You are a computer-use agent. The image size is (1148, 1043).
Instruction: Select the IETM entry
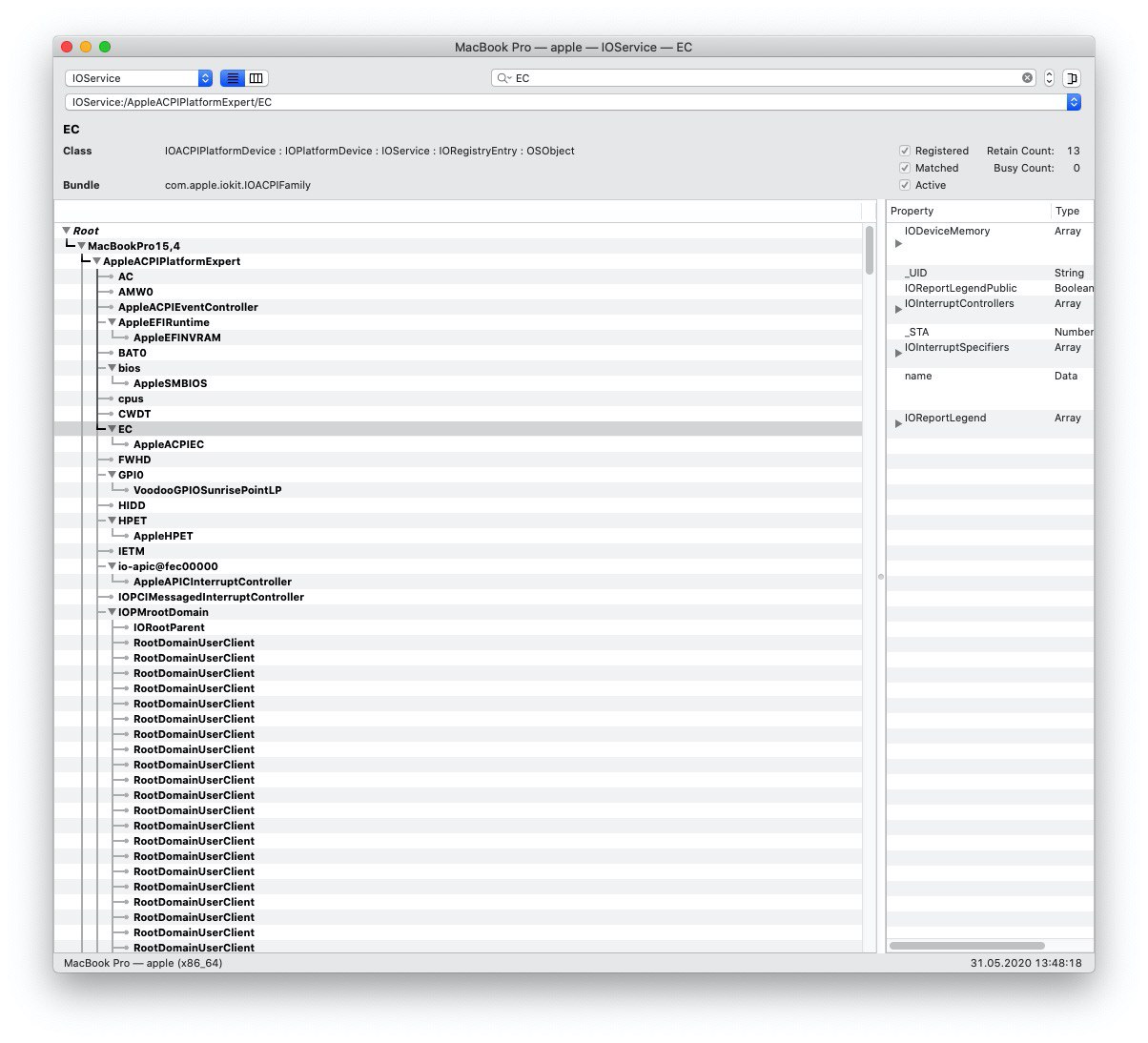(x=132, y=551)
